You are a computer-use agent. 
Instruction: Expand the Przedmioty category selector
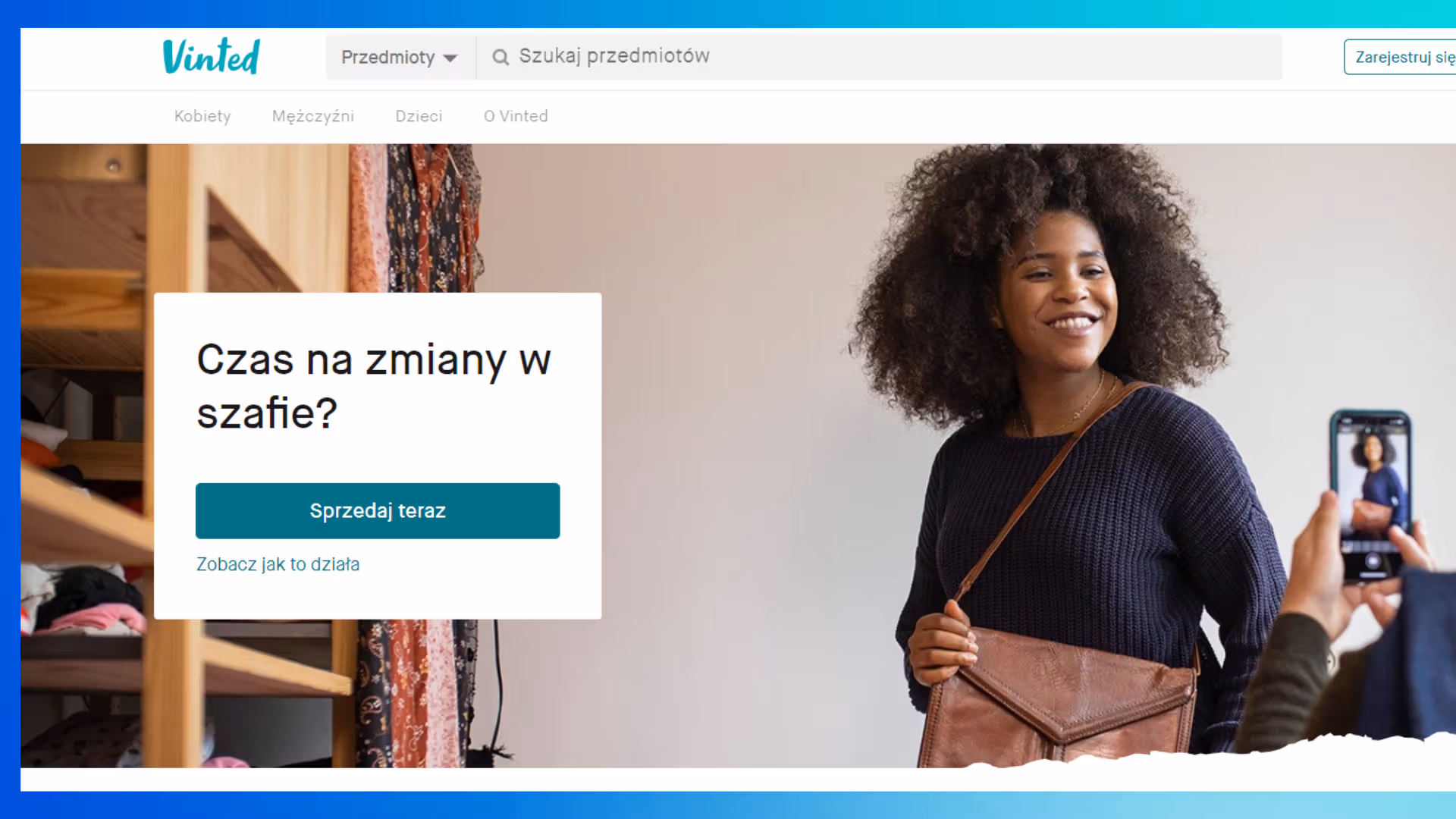point(400,57)
